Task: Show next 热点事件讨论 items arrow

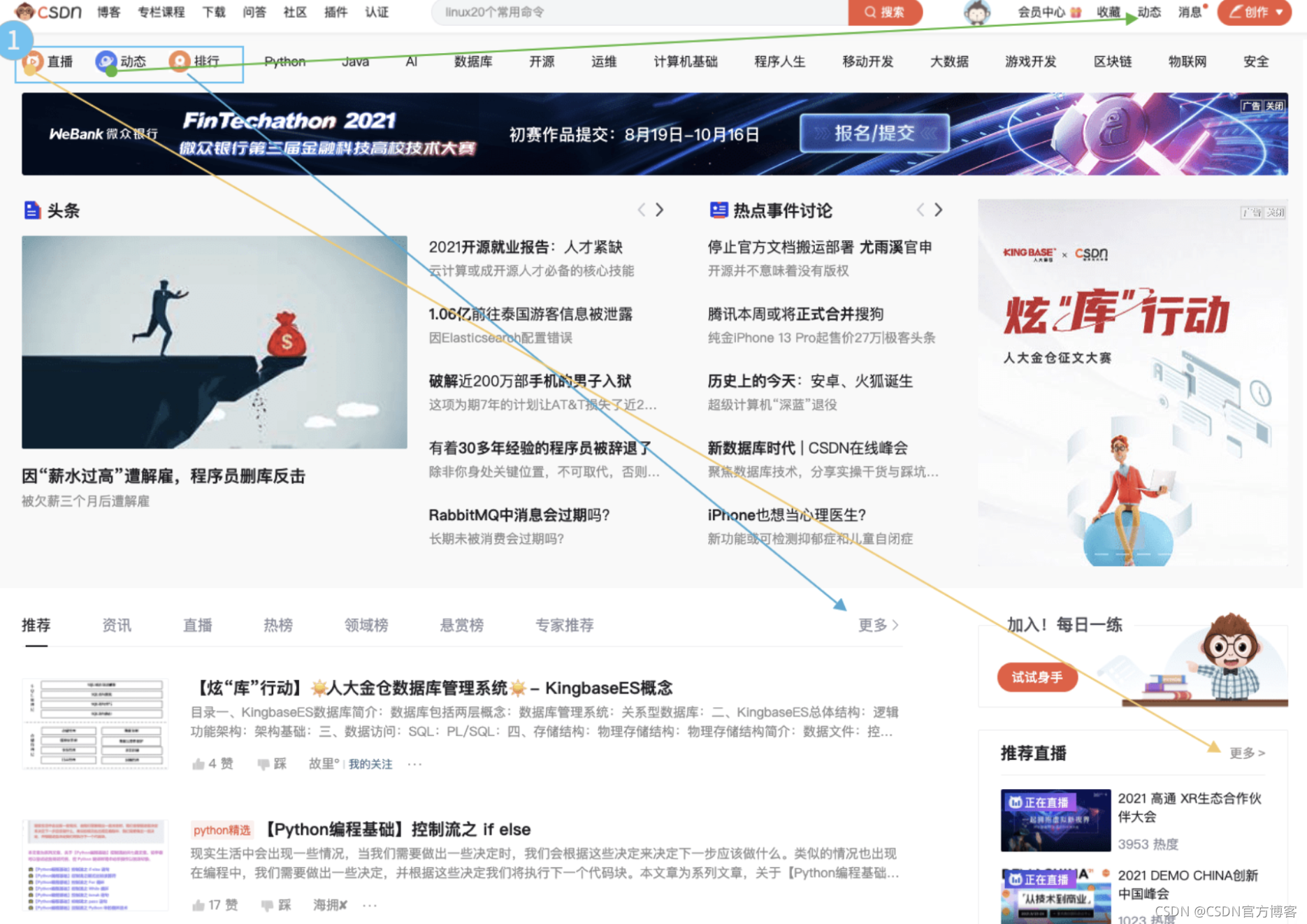Action: tap(939, 210)
